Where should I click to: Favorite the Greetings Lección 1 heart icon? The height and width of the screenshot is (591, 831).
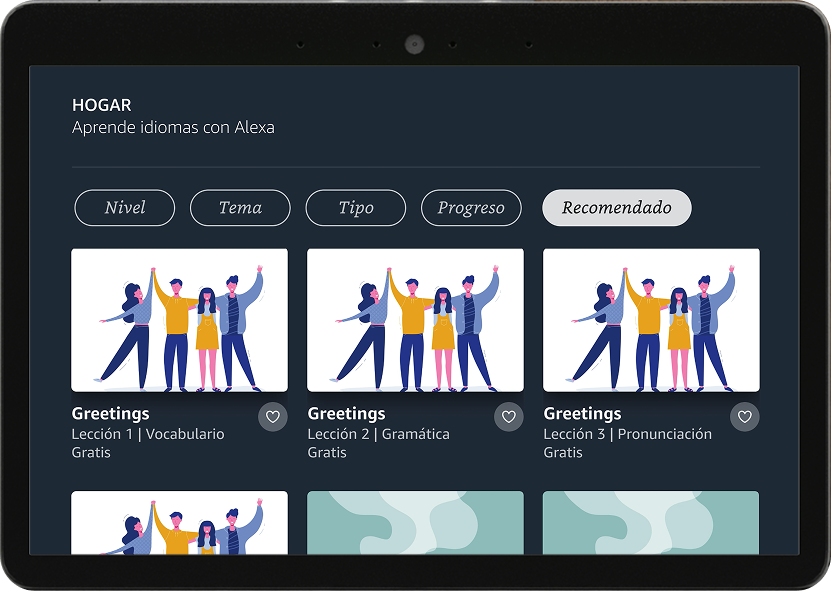click(x=273, y=417)
